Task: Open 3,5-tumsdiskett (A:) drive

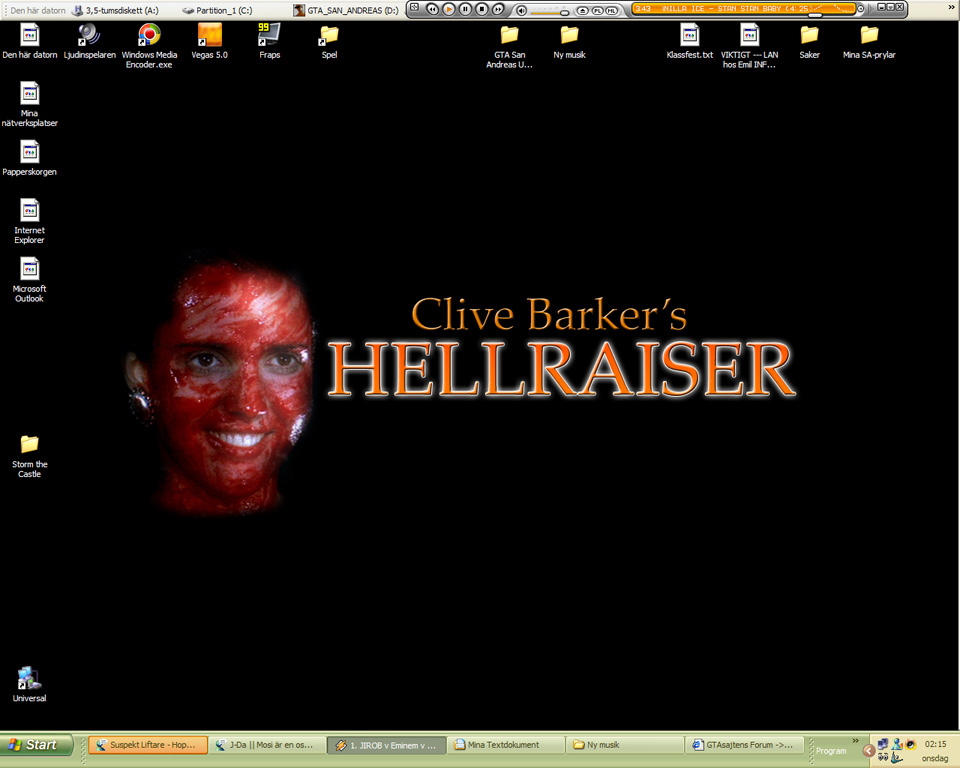Action: tap(116, 10)
